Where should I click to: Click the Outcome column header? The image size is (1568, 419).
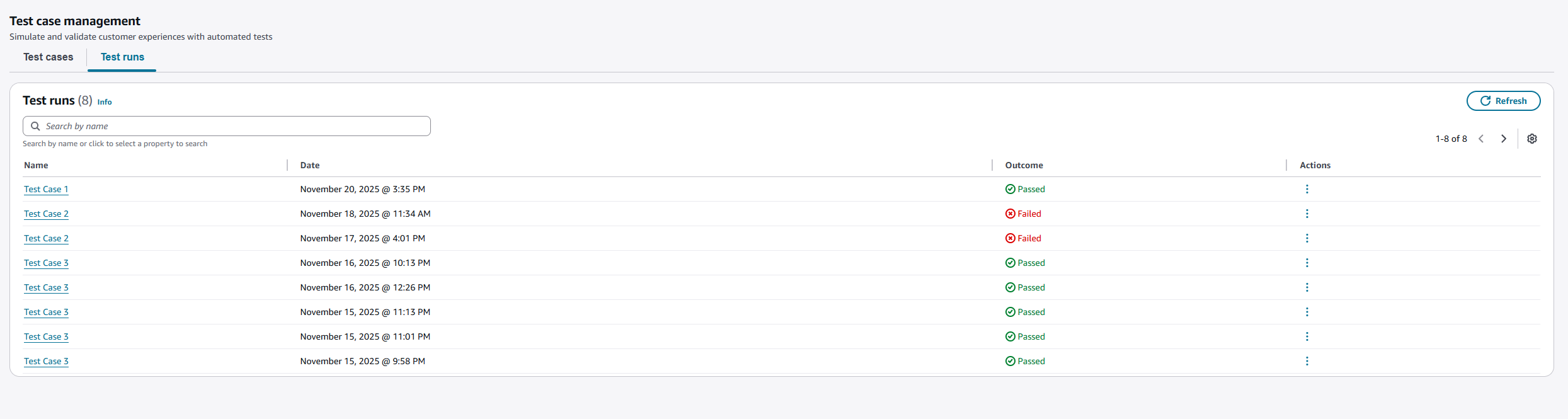[1024, 165]
